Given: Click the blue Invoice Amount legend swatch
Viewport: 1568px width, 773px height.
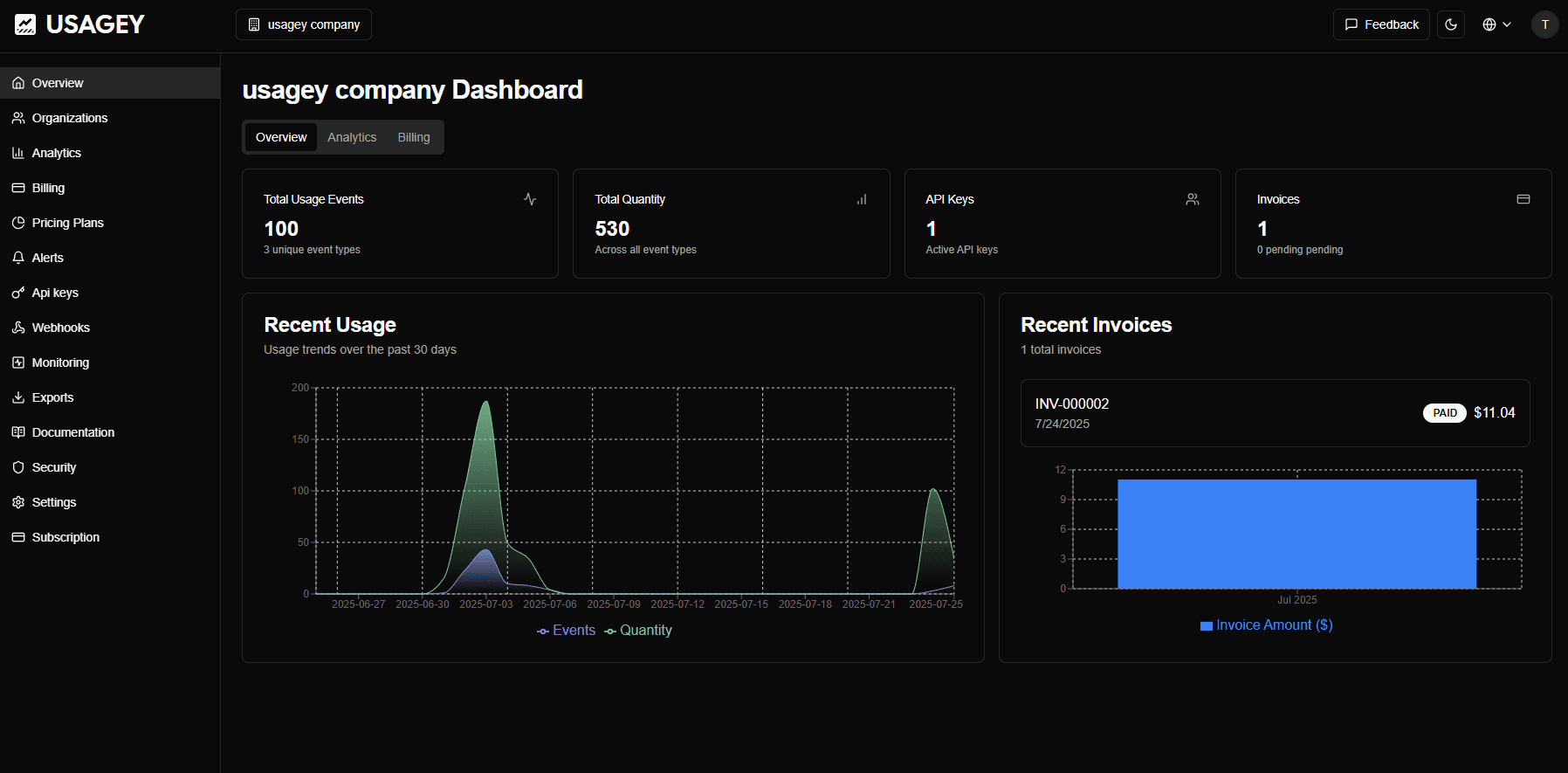Looking at the screenshot, I should (x=1206, y=626).
